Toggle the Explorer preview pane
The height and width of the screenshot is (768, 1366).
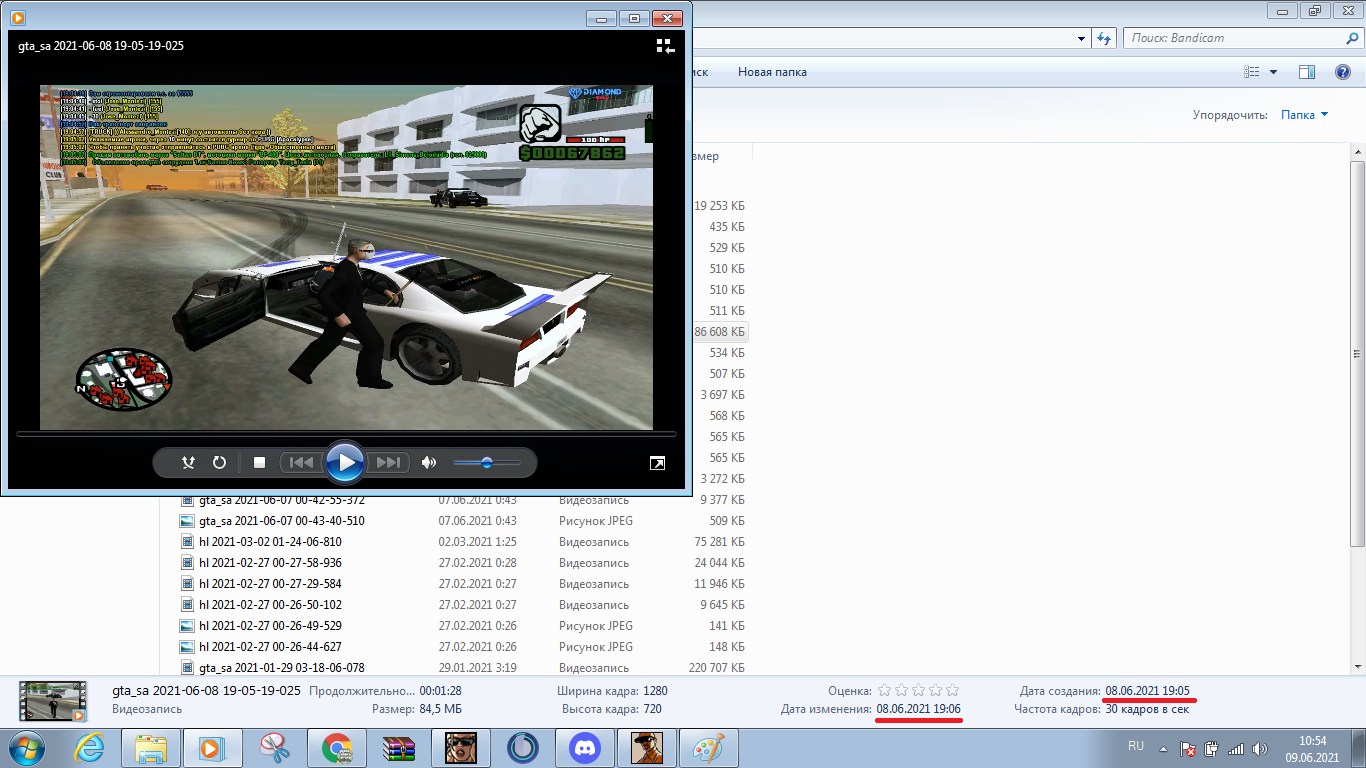pyautogui.click(x=1306, y=72)
